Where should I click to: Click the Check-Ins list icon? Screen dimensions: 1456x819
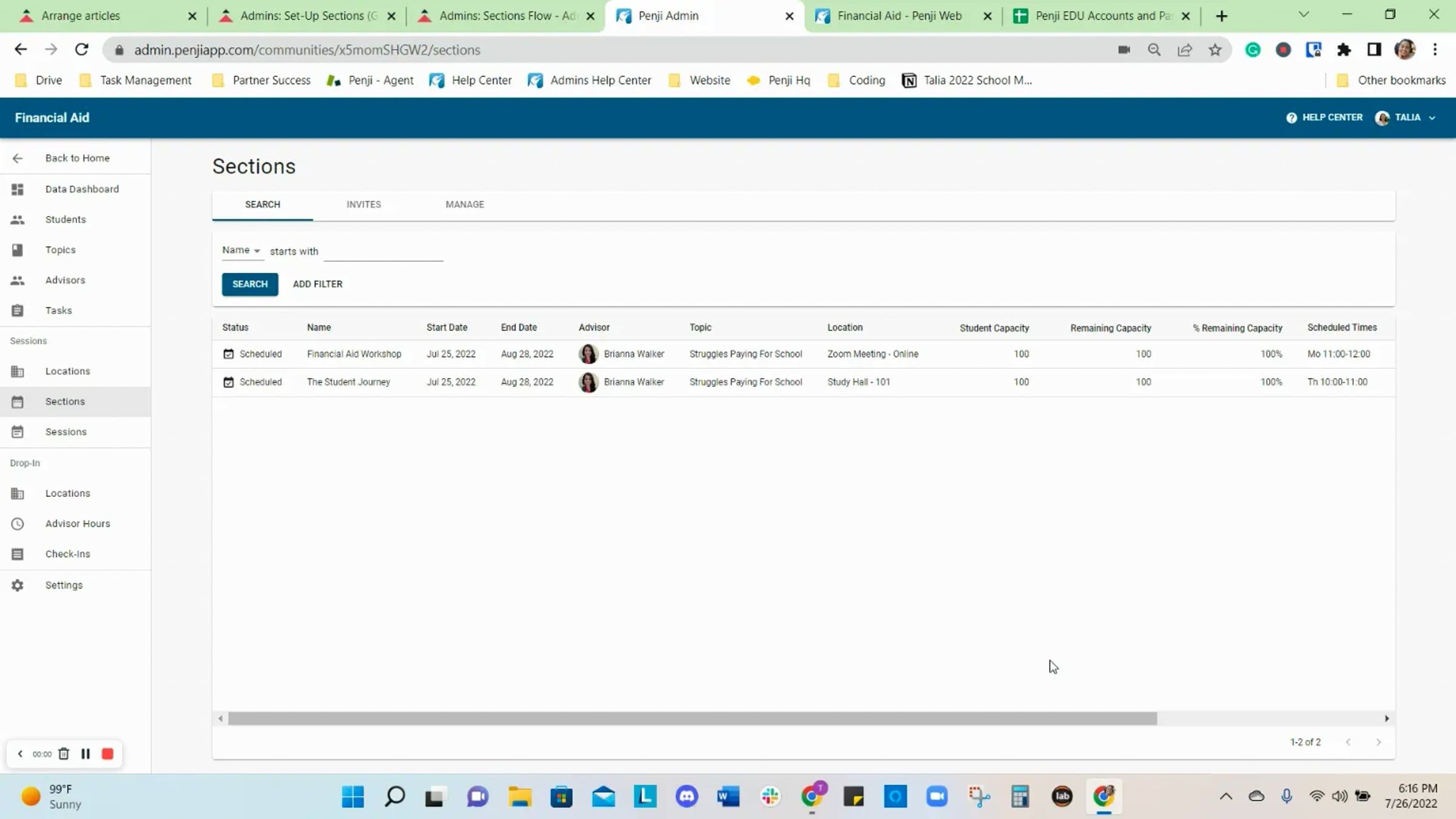pyautogui.click(x=18, y=554)
